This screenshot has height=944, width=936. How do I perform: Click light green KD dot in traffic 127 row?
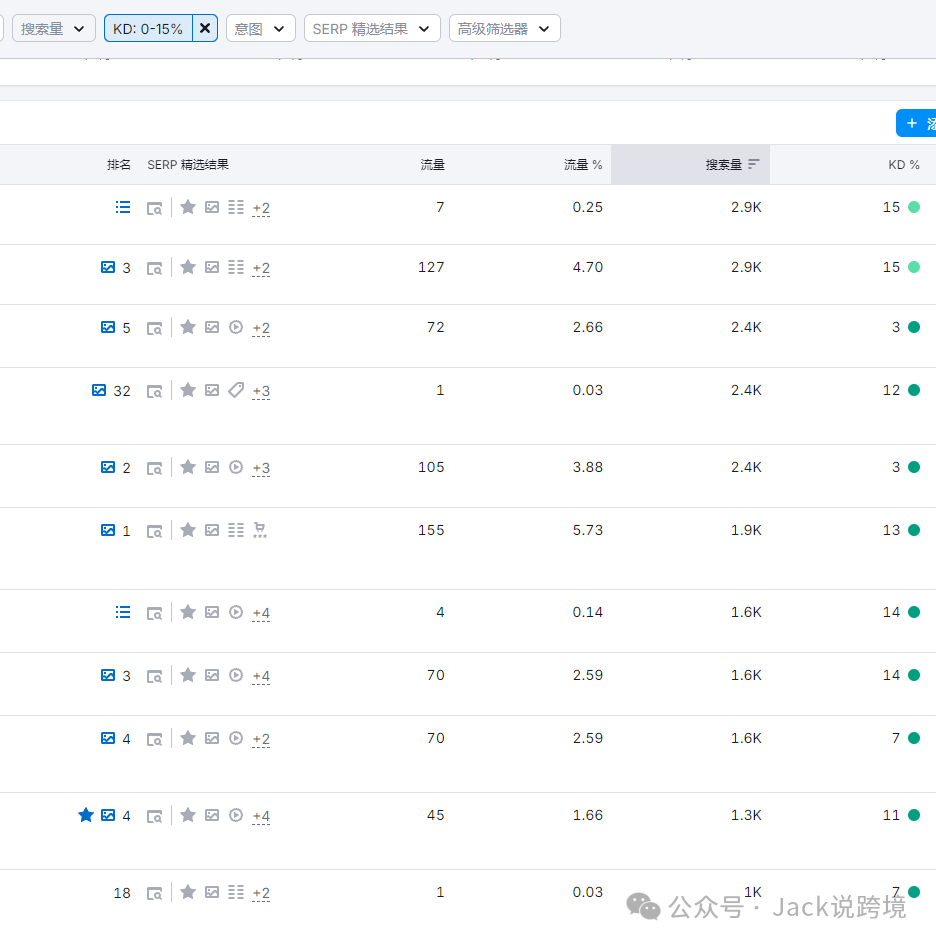(x=914, y=267)
